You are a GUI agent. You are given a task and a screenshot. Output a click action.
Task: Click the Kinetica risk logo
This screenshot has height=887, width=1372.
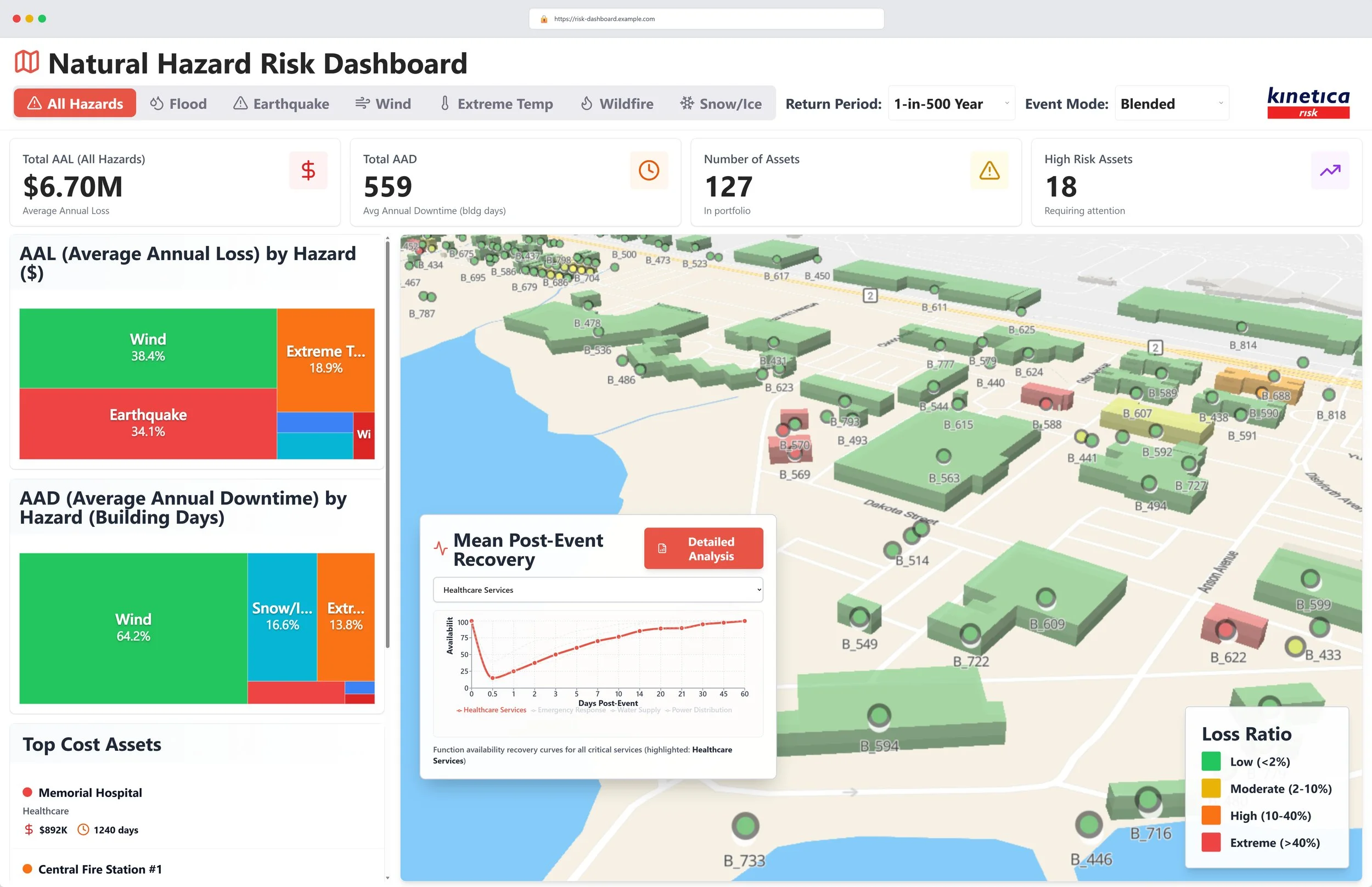click(1308, 103)
